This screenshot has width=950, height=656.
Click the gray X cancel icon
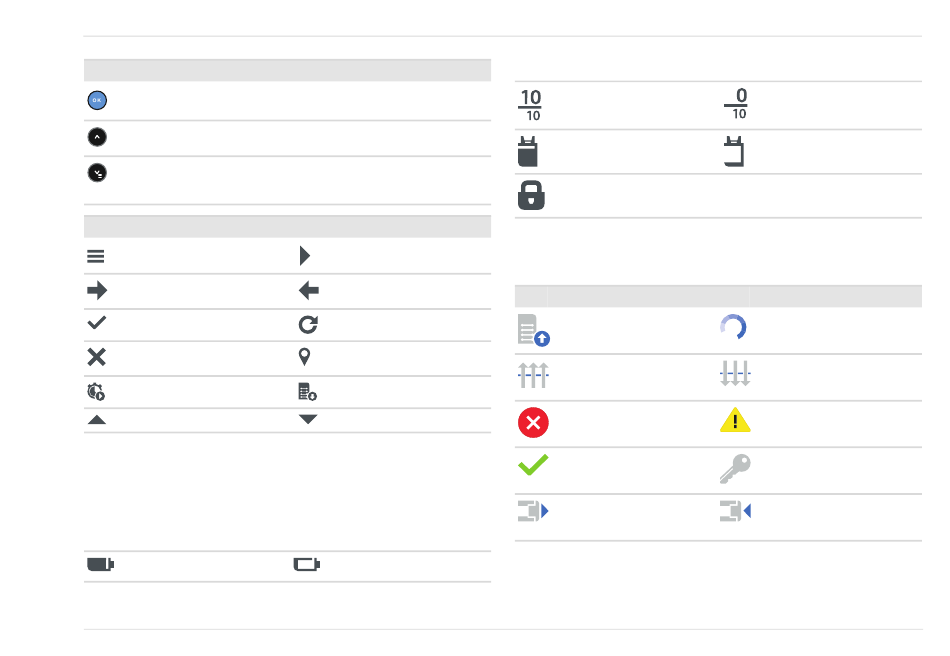point(96,357)
